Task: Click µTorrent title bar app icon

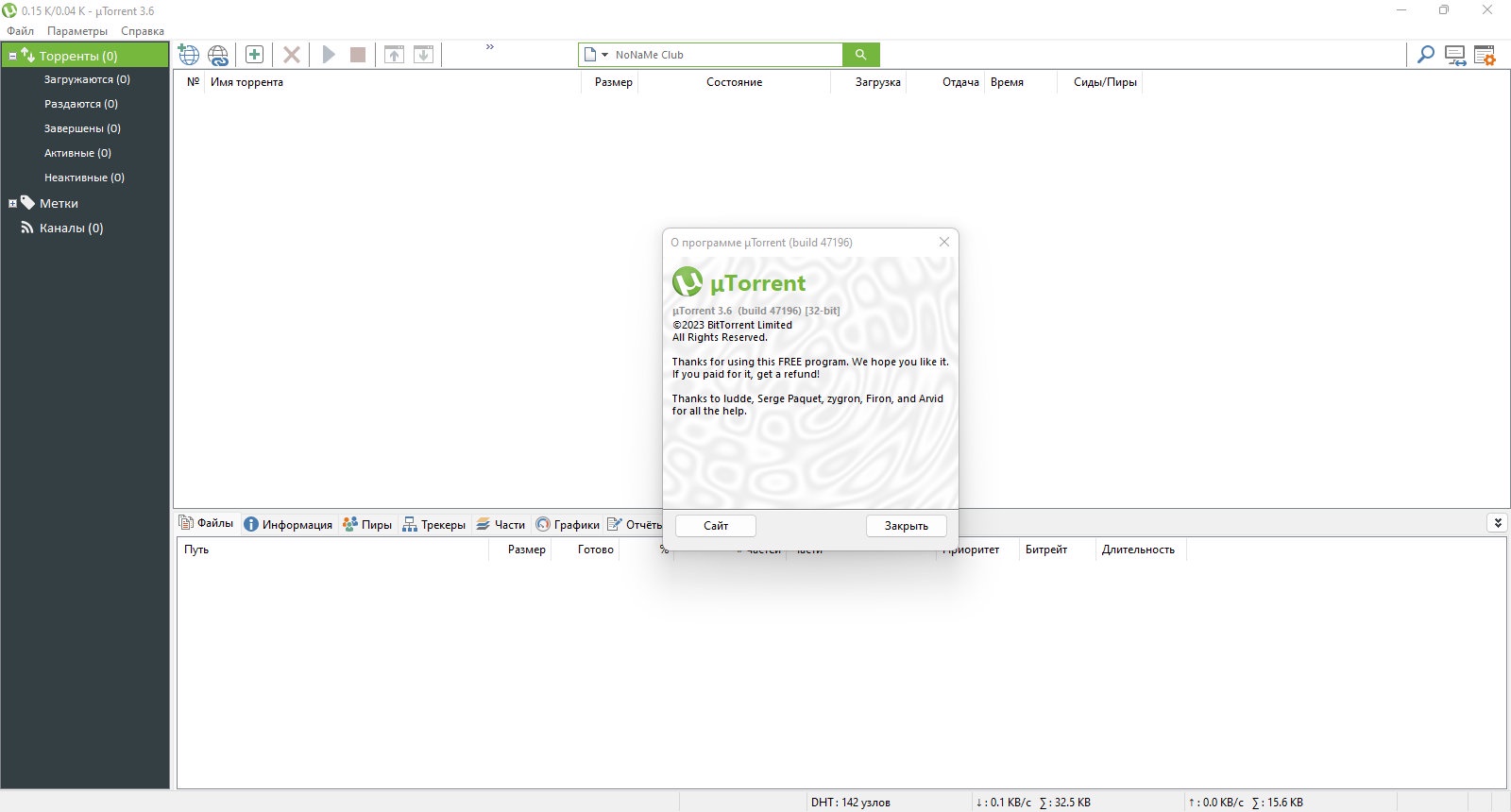Action: point(9,10)
